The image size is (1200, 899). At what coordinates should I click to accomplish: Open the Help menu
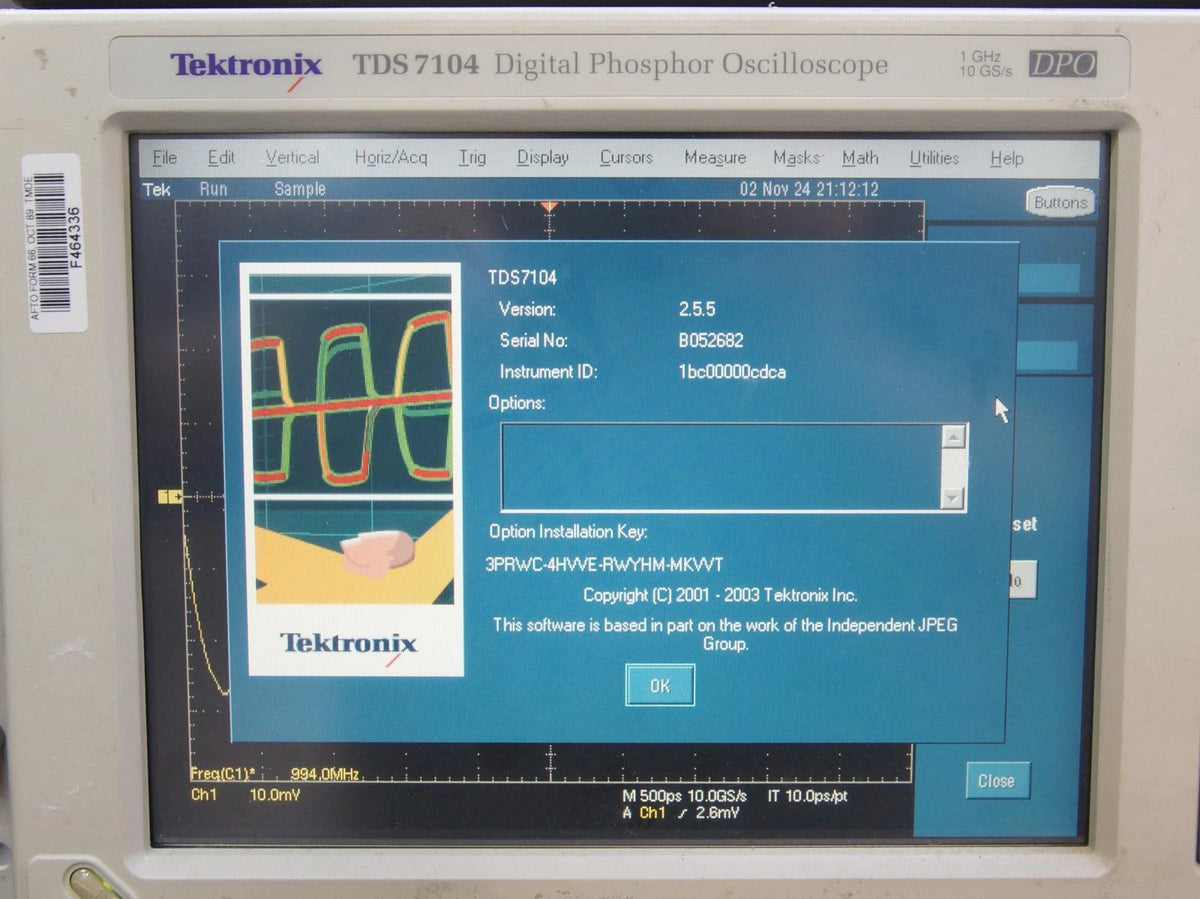coord(1006,158)
